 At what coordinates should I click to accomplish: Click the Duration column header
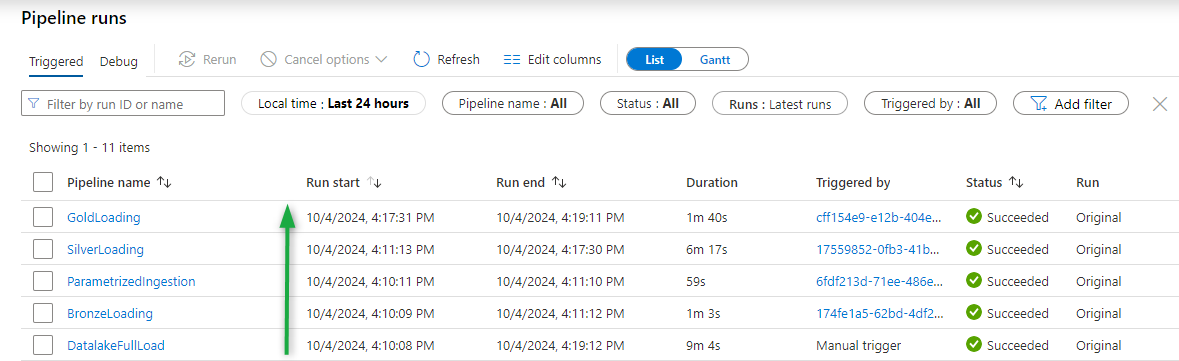pos(712,182)
